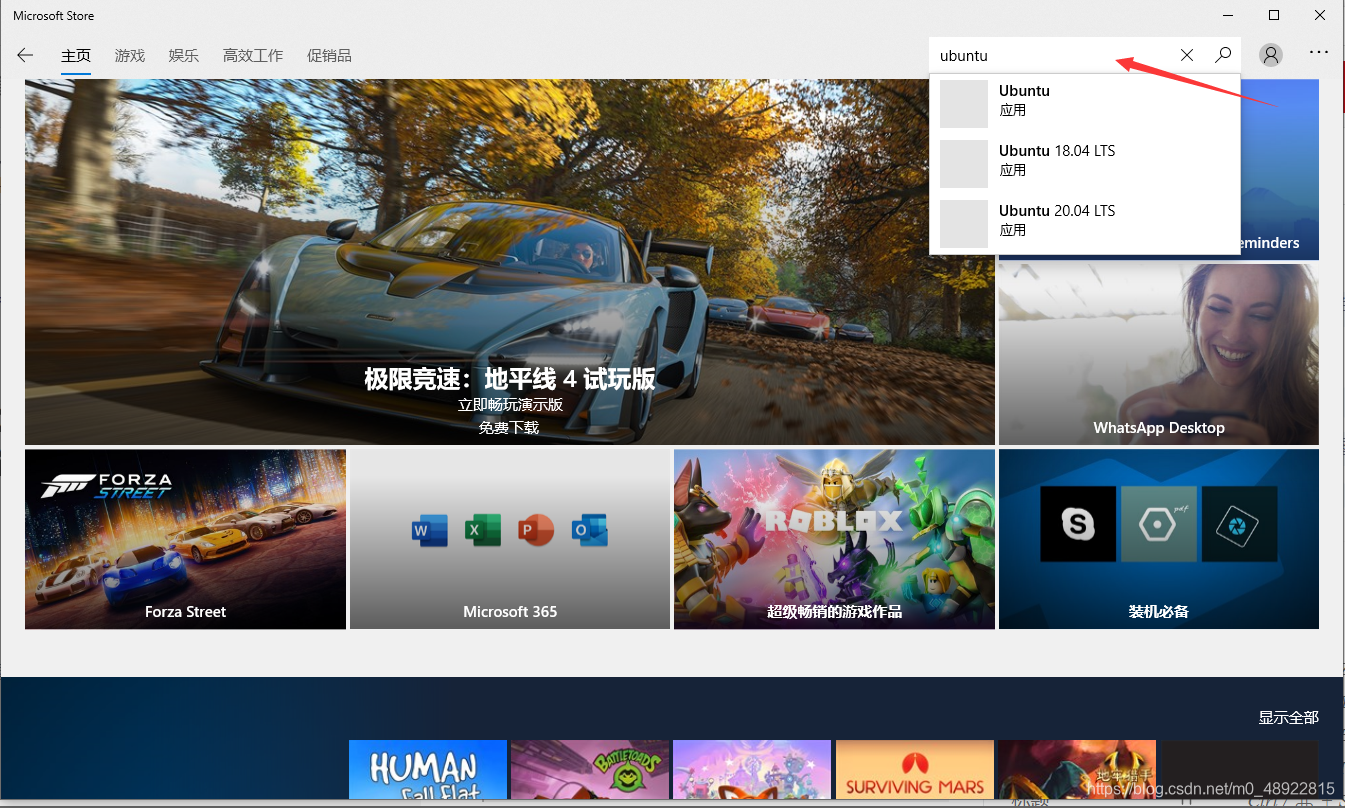
Task: Open the 娱乐 tab
Action: [184, 56]
